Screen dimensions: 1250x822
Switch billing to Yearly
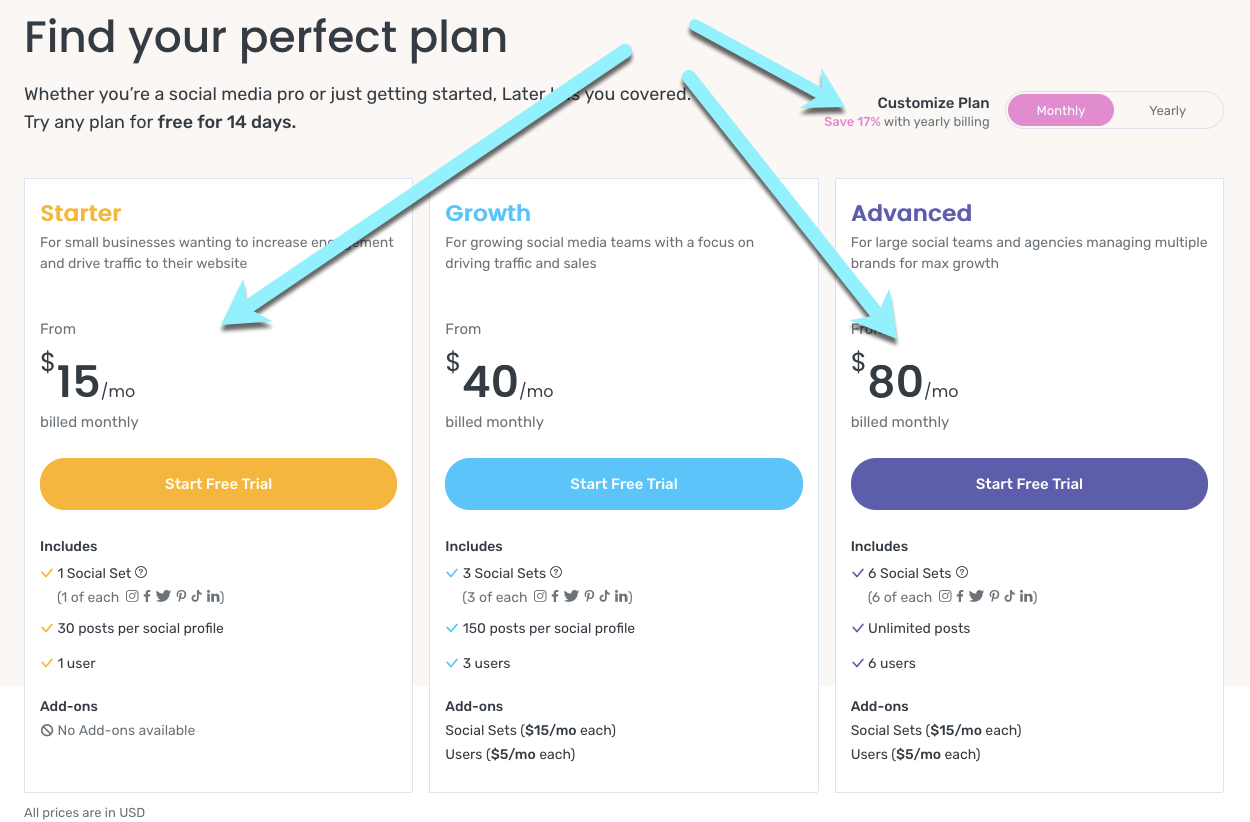click(1167, 110)
